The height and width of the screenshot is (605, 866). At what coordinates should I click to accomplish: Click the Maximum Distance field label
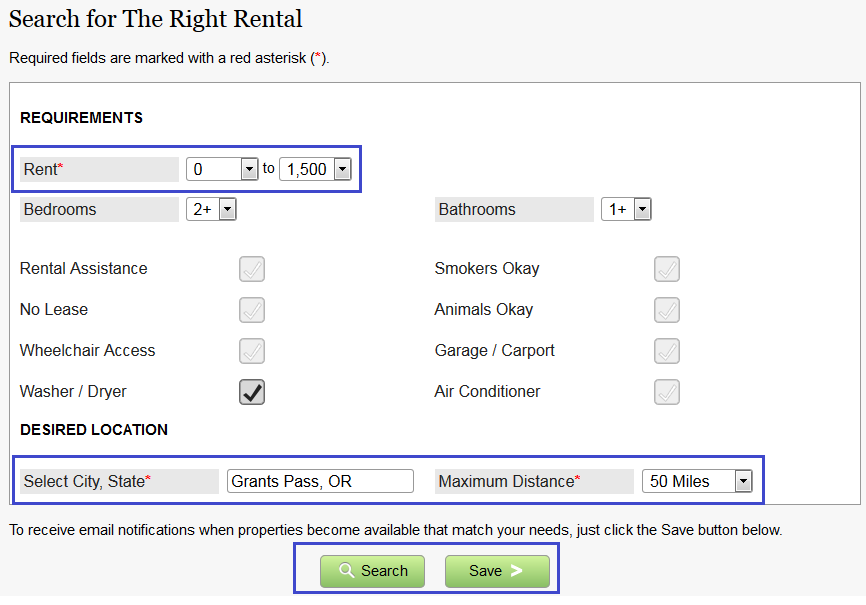pyautogui.click(x=509, y=481)
